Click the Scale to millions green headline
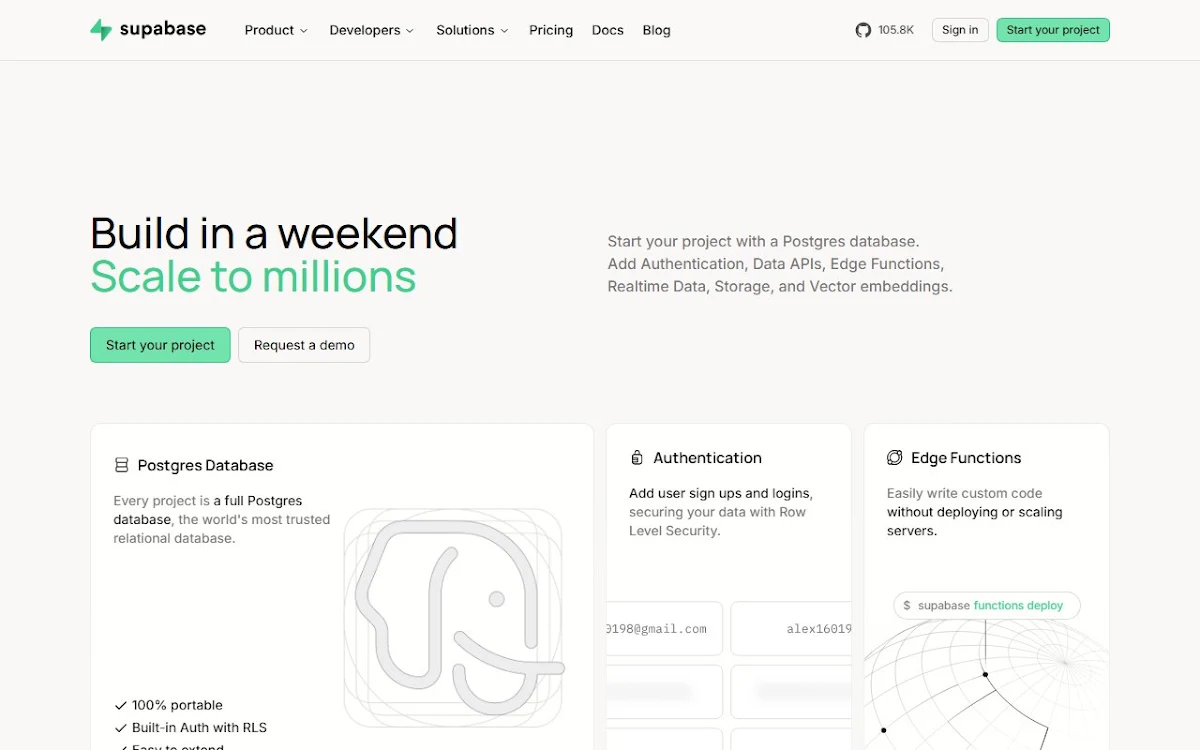The width and height of the screenshot is (1200, 750). (253, 277)
